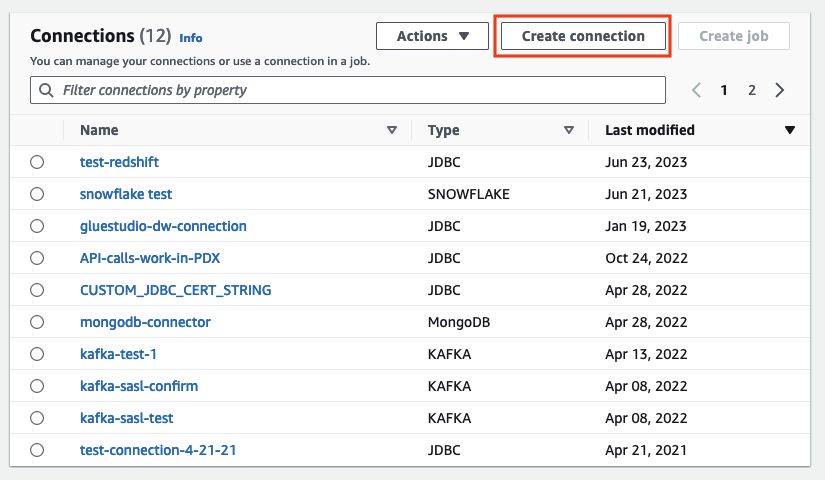Image resolution: width=825 pixels, height=480 pixels.
Task: Click the Name column sort icon
Action: pos(392,130)
